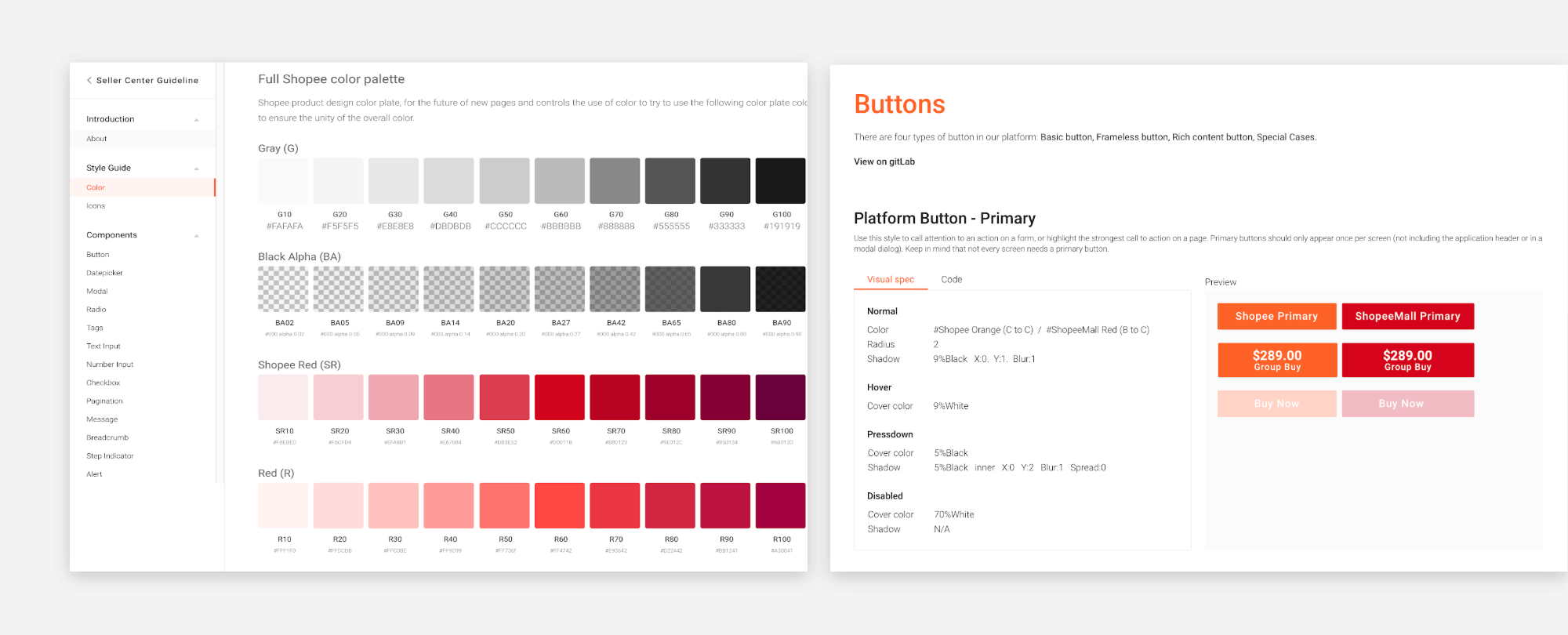This screenshot has height=635, width=1568.
Task: Open the View on gitLab link
Action: [884, 161]
